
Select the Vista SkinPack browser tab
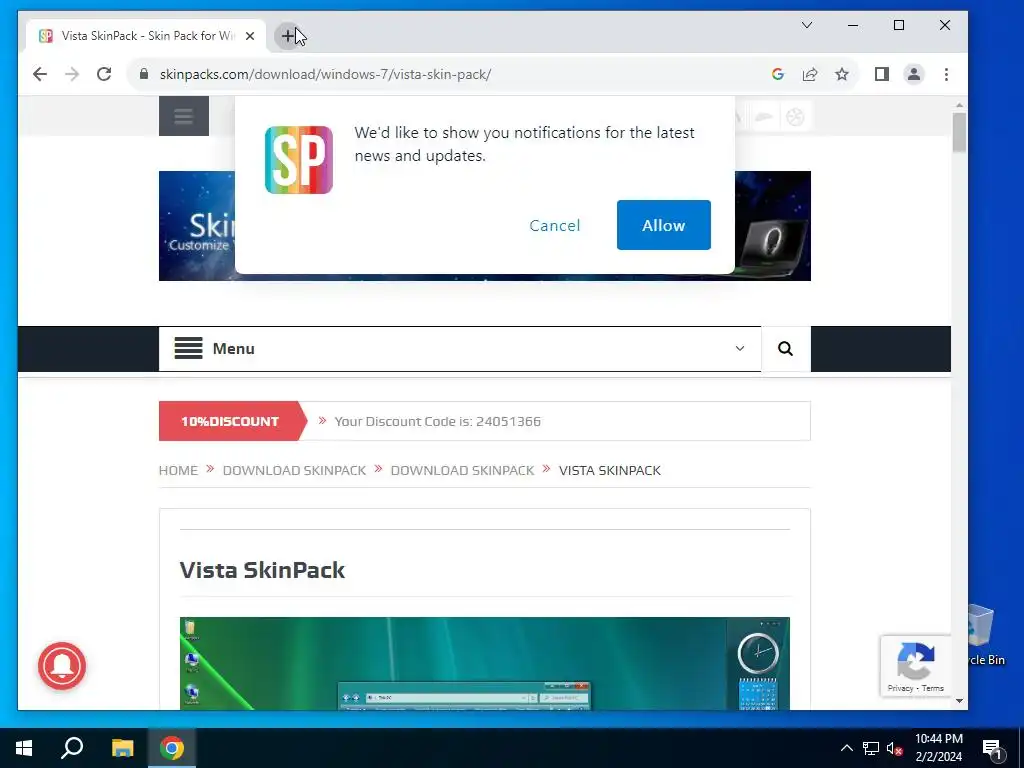(146, 36)
